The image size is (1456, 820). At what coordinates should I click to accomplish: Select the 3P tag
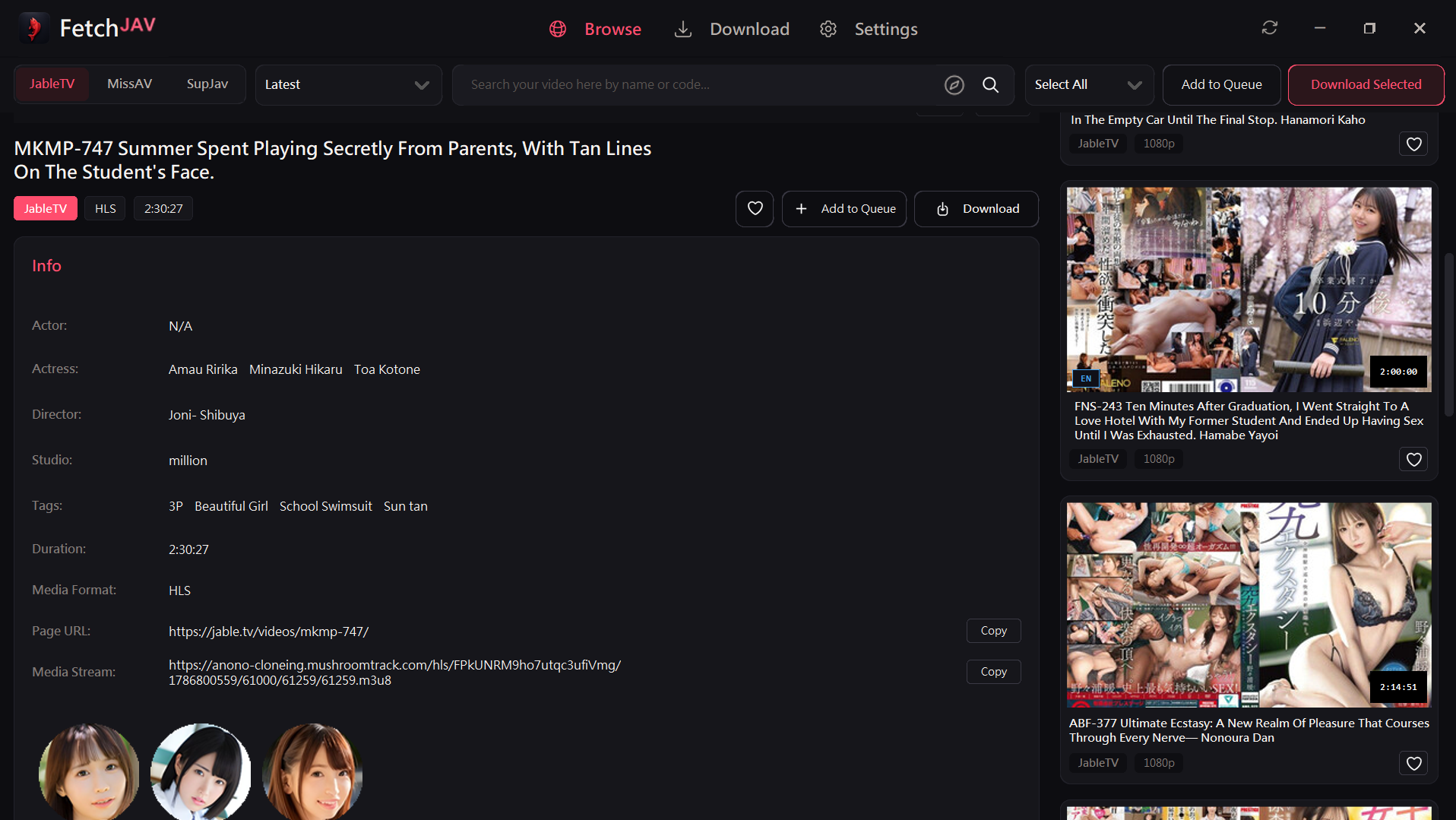pos(176,506)
